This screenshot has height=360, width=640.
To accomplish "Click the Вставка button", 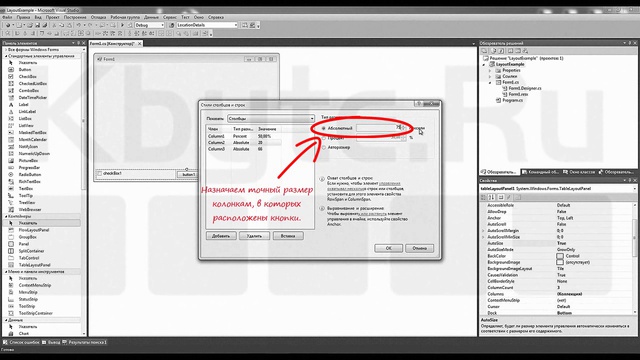I will click(288, 236).
